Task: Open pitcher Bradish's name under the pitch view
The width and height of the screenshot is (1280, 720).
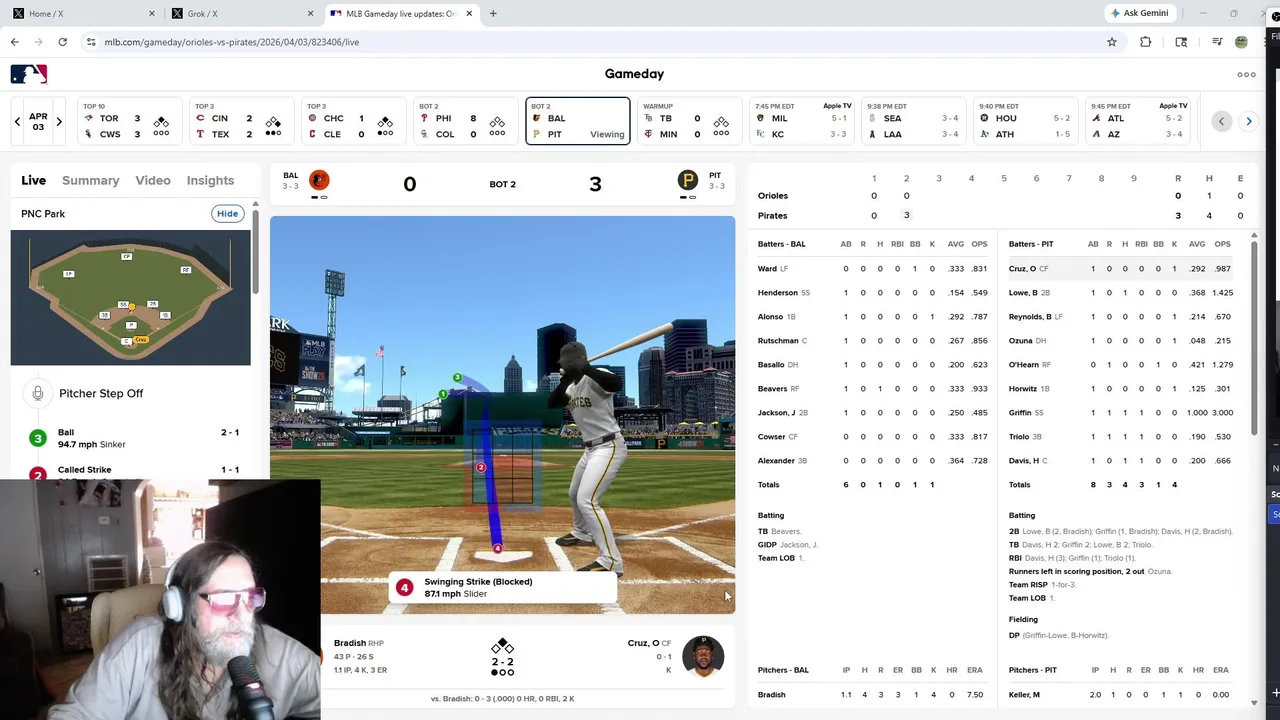Action: (x=350, y=643)
